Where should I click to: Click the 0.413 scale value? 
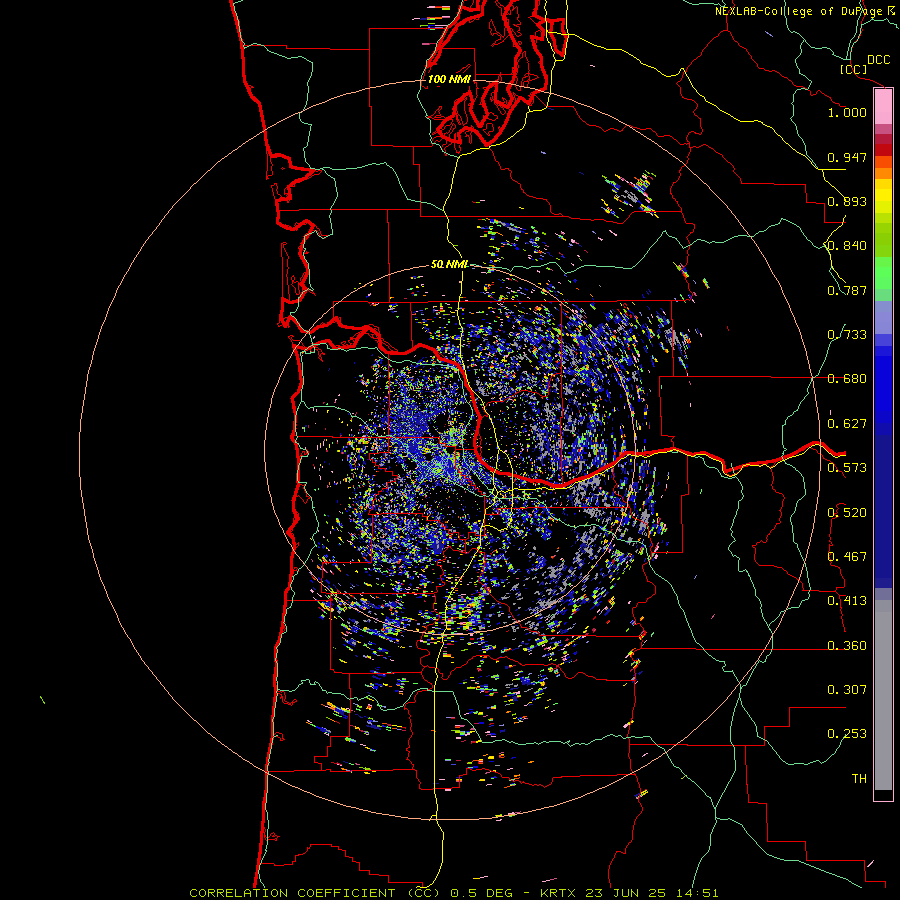click(847, 601)
